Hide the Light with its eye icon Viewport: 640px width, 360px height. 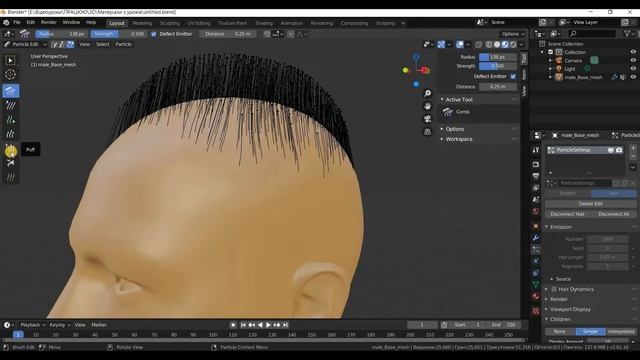633,69
